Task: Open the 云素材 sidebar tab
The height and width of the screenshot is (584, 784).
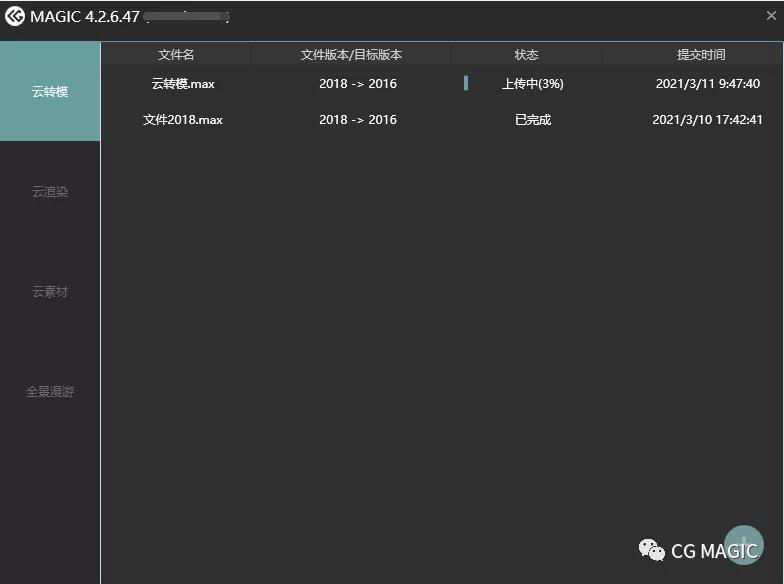Action: (50, 292)
